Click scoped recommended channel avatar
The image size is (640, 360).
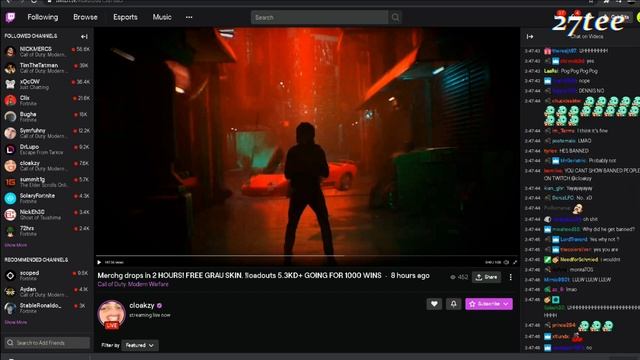pos(10,276)
